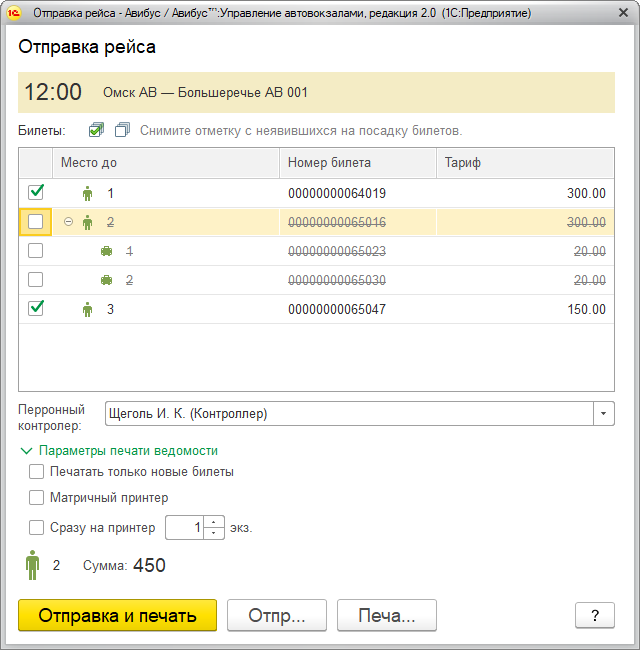Click the passenger count icon near Сумма
The image size is (640, 650).
33,566
